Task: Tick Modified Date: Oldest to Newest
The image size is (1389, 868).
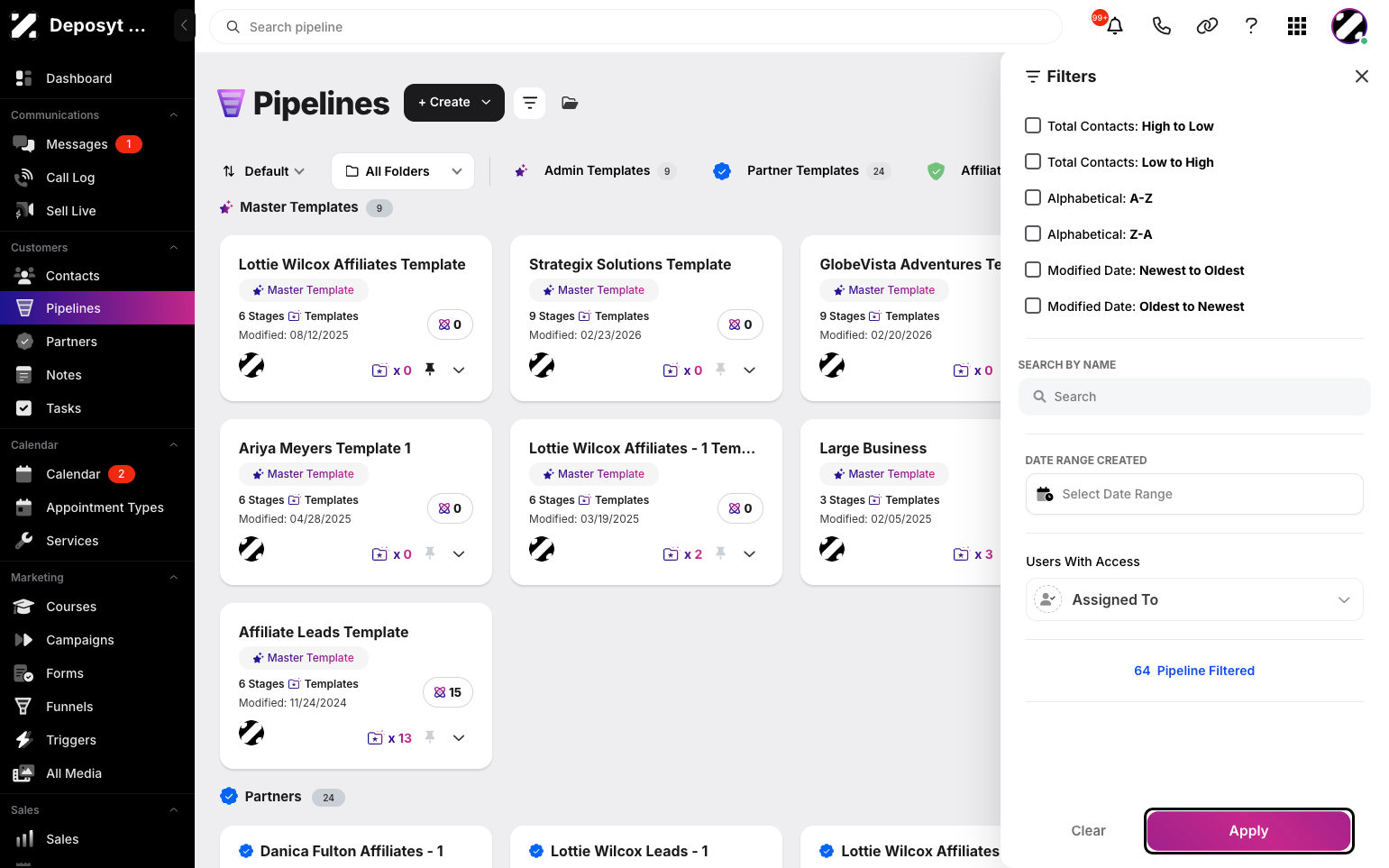Action: pyautogui.click(x=1033, y=306)
